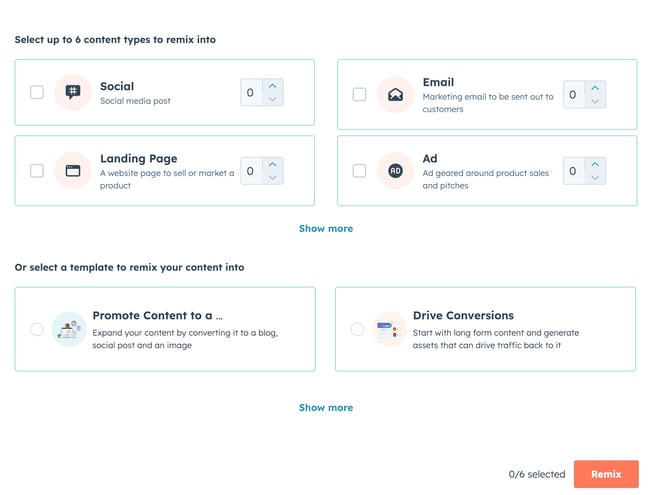Enable the Landing Page checkbox

[37, 170]
